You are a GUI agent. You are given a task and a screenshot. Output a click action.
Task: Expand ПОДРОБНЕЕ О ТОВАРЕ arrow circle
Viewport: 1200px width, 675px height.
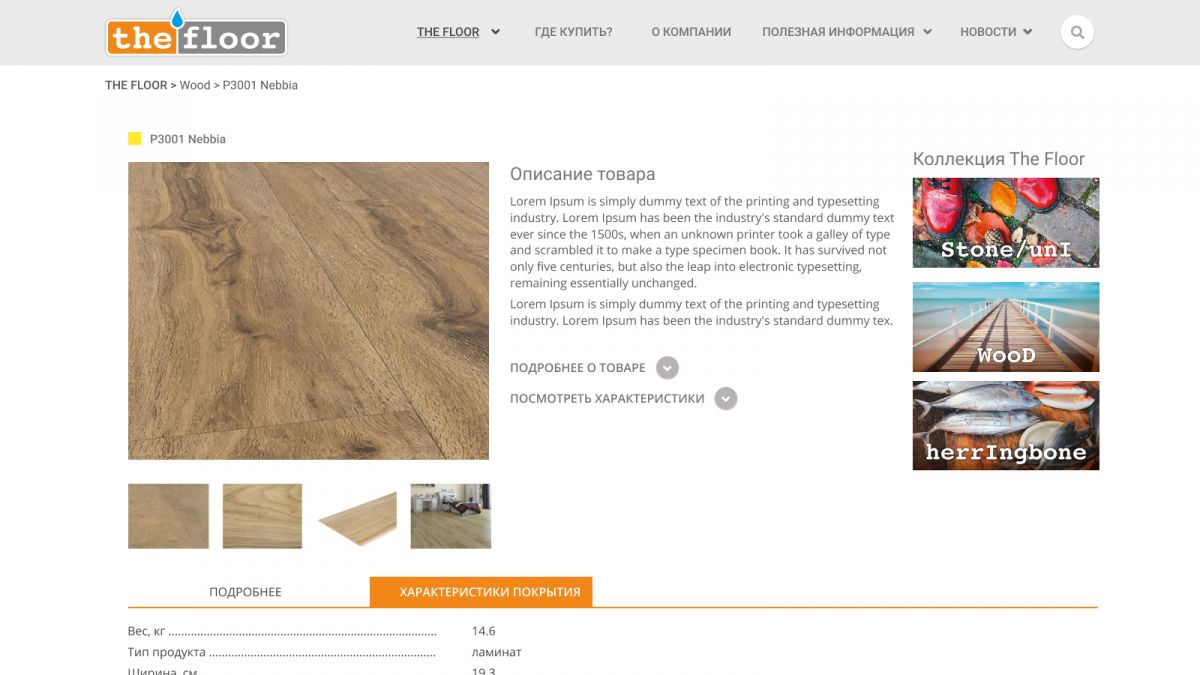tap(667, 368)
